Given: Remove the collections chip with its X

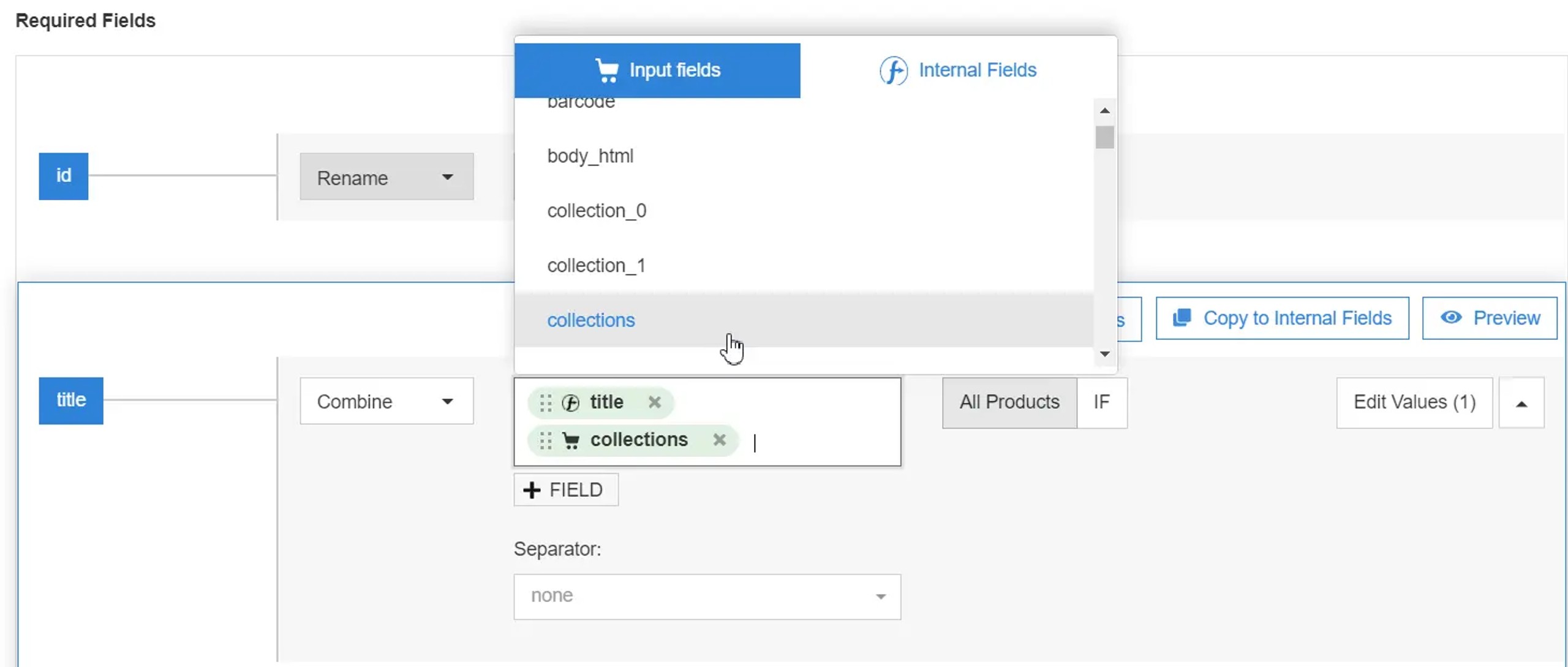Looking at the screenshot, I should coord(719,440).
